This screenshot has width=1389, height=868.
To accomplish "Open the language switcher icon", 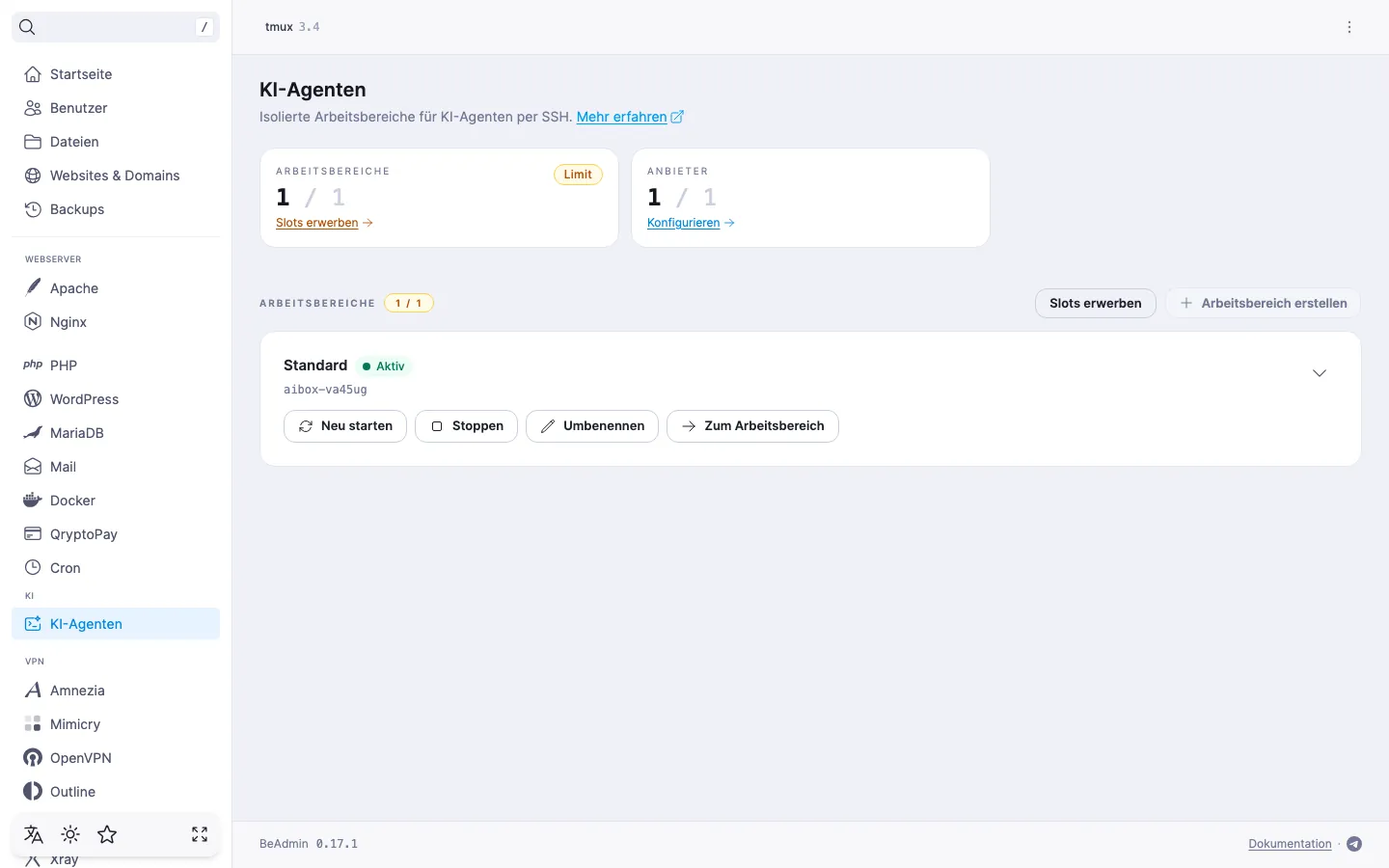I will 34,834.
